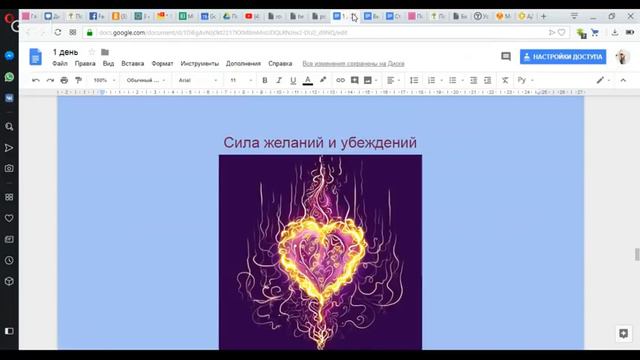Open the font size dropdown
This screenshot has width=640, height=360.
pyautogui.click(x=241, y=80)
